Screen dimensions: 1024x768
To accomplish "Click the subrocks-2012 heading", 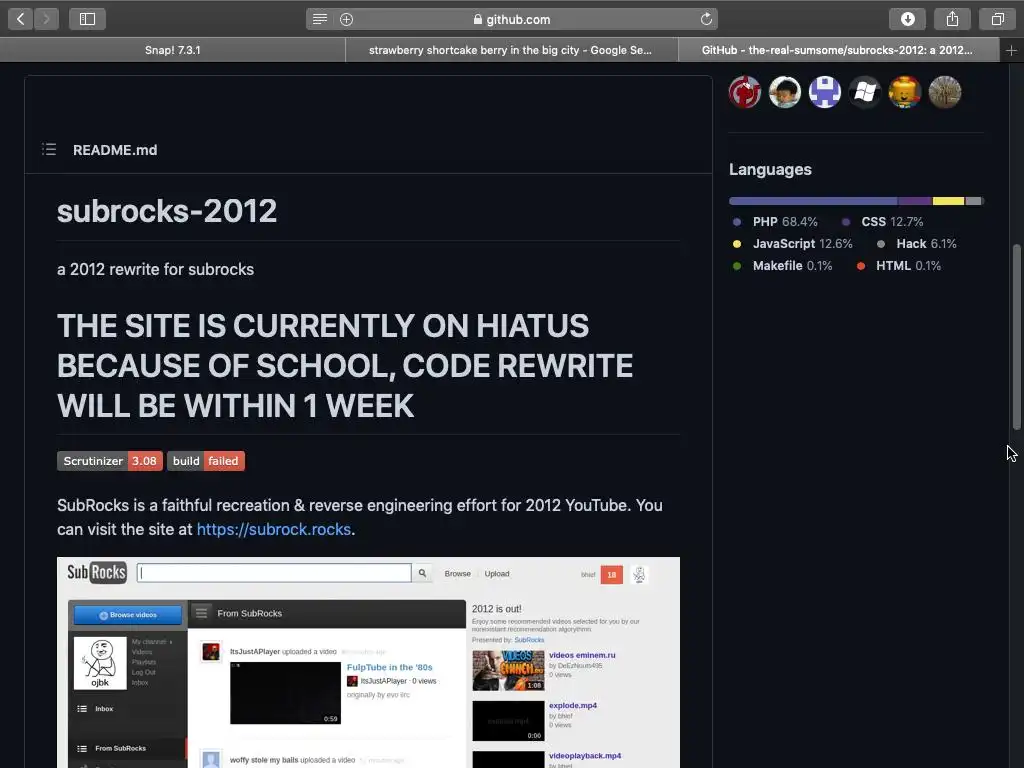I will coord(167,211).
